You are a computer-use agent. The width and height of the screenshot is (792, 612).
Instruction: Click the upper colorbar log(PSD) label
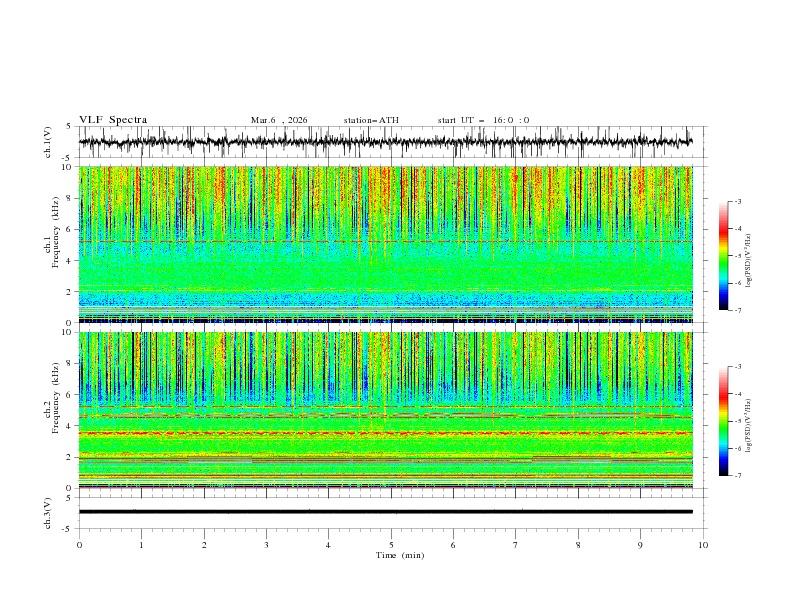point(749,256)
